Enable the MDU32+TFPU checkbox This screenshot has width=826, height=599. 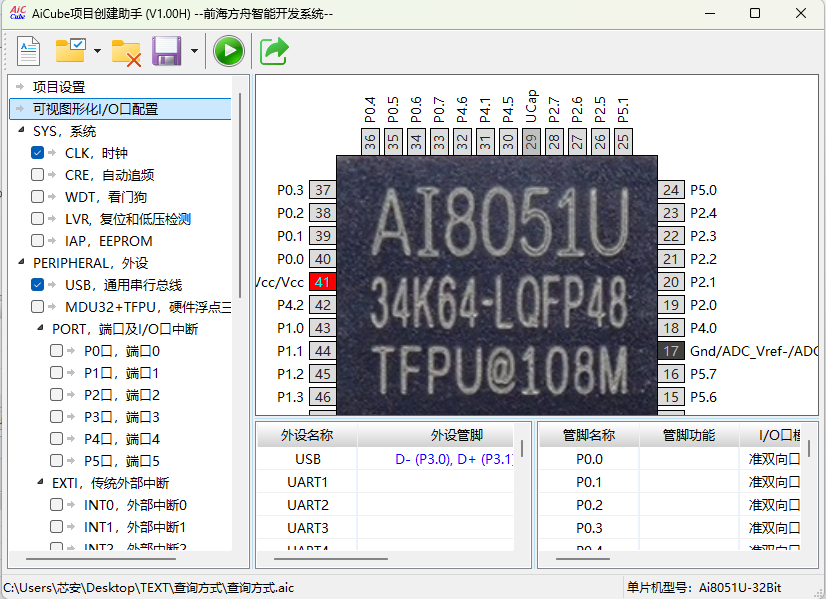[x=37, y=307]
